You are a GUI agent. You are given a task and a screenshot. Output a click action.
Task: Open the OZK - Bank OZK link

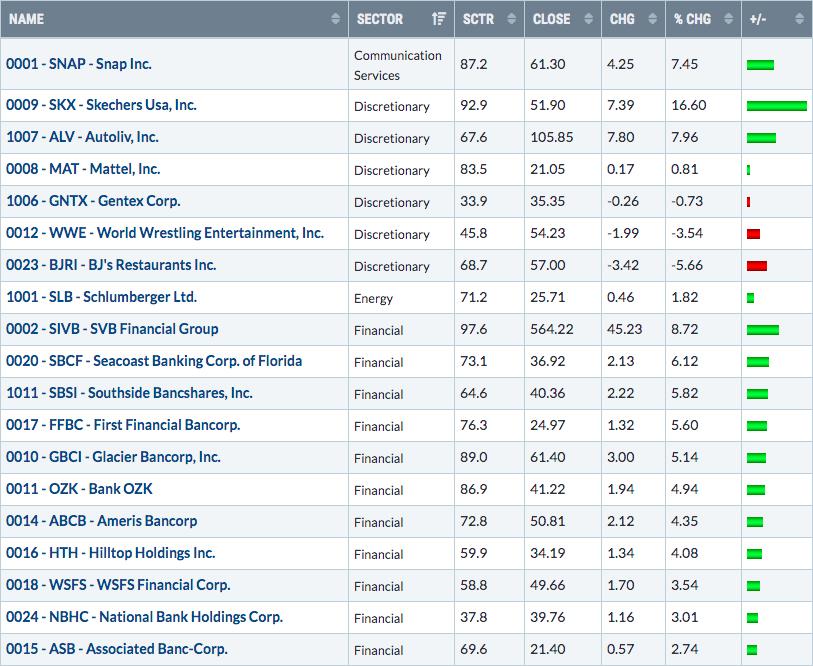(x=79, y=489)
